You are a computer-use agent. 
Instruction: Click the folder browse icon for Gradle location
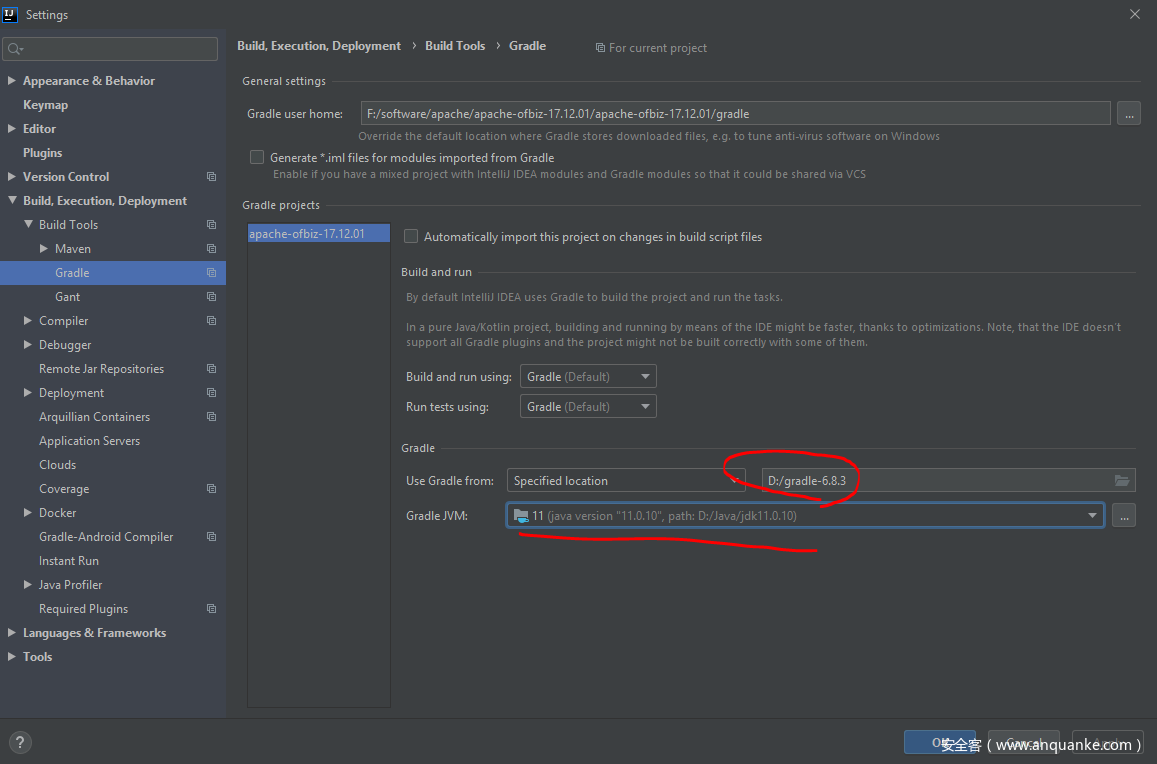click(x=1122, y=481)
